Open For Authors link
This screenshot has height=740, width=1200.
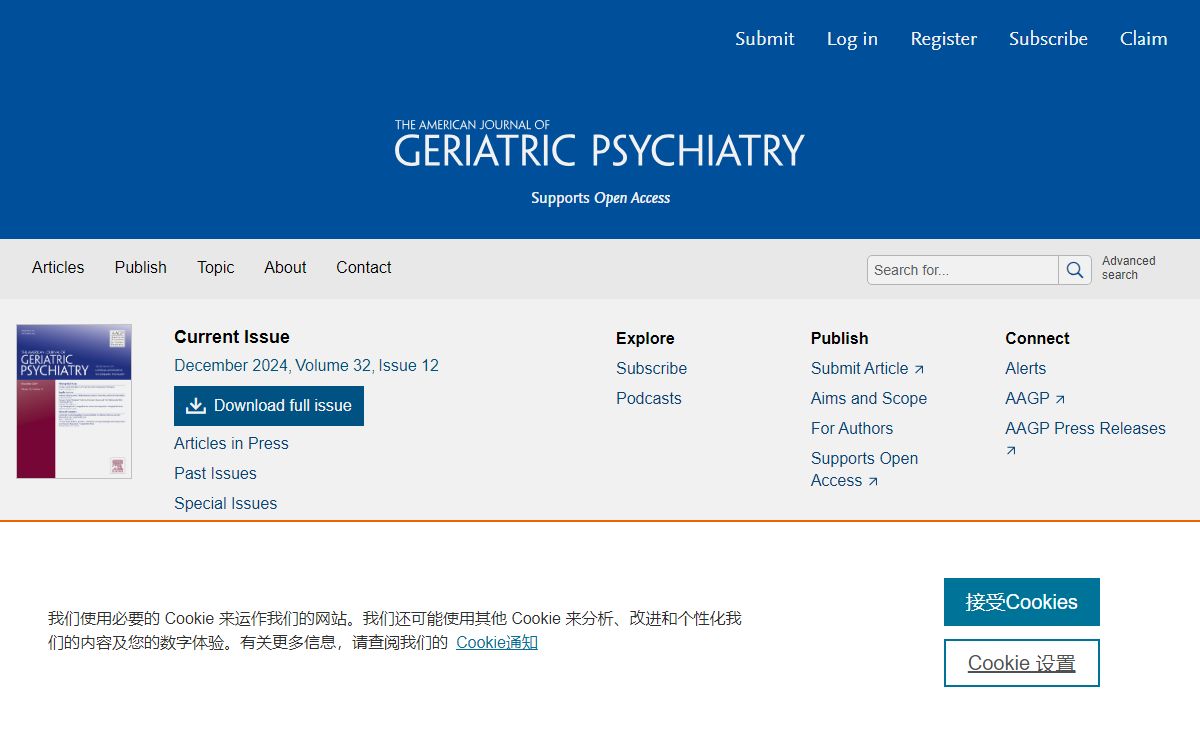(x=852, y=428)
